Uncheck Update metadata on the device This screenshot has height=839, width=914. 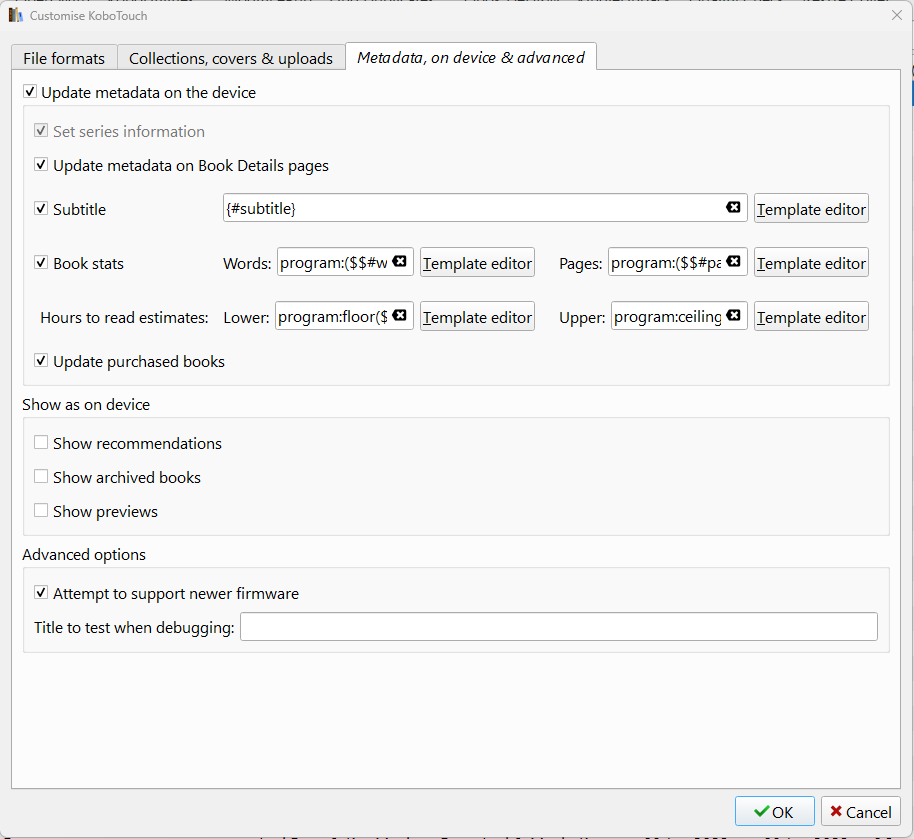[30, 93]
